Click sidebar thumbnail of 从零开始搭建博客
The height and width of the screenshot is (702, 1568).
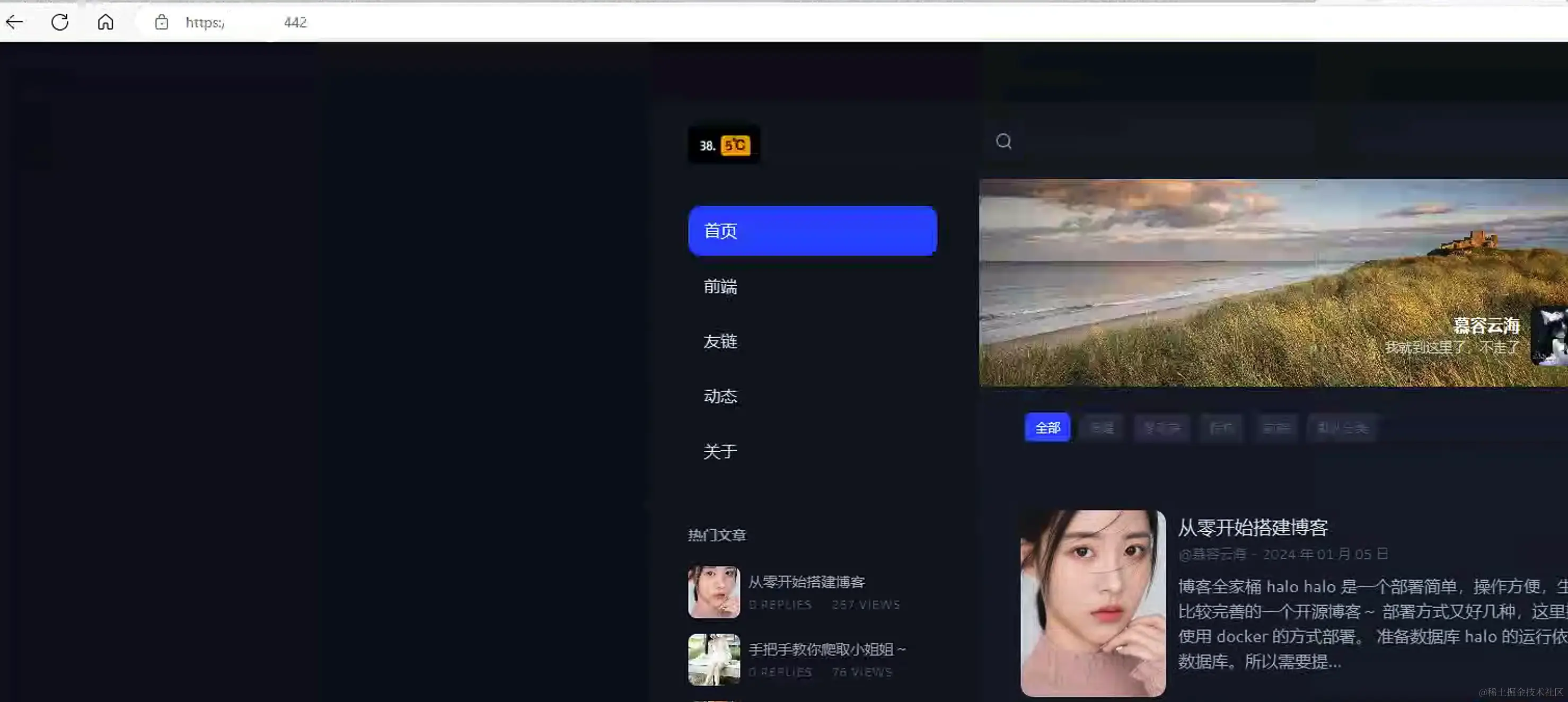714,592
